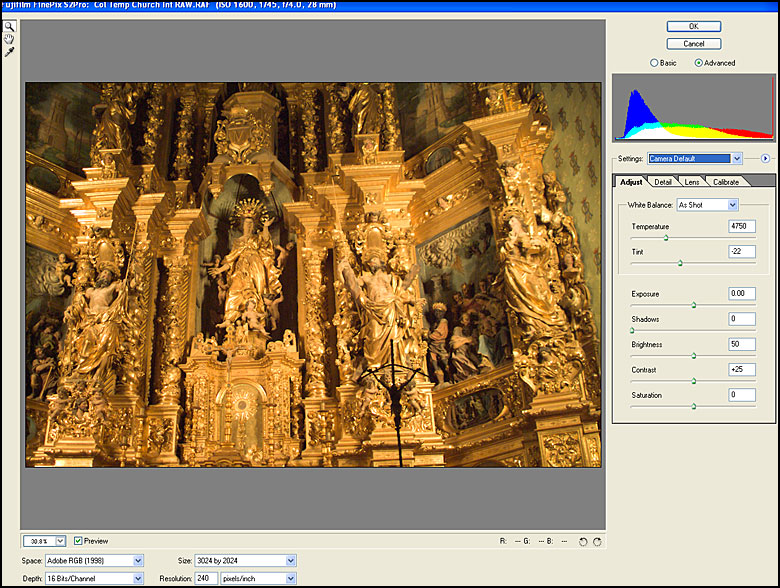Open the settings flyout menu arrow
This screenshot has height=588, width=780.
coord(765,158)
